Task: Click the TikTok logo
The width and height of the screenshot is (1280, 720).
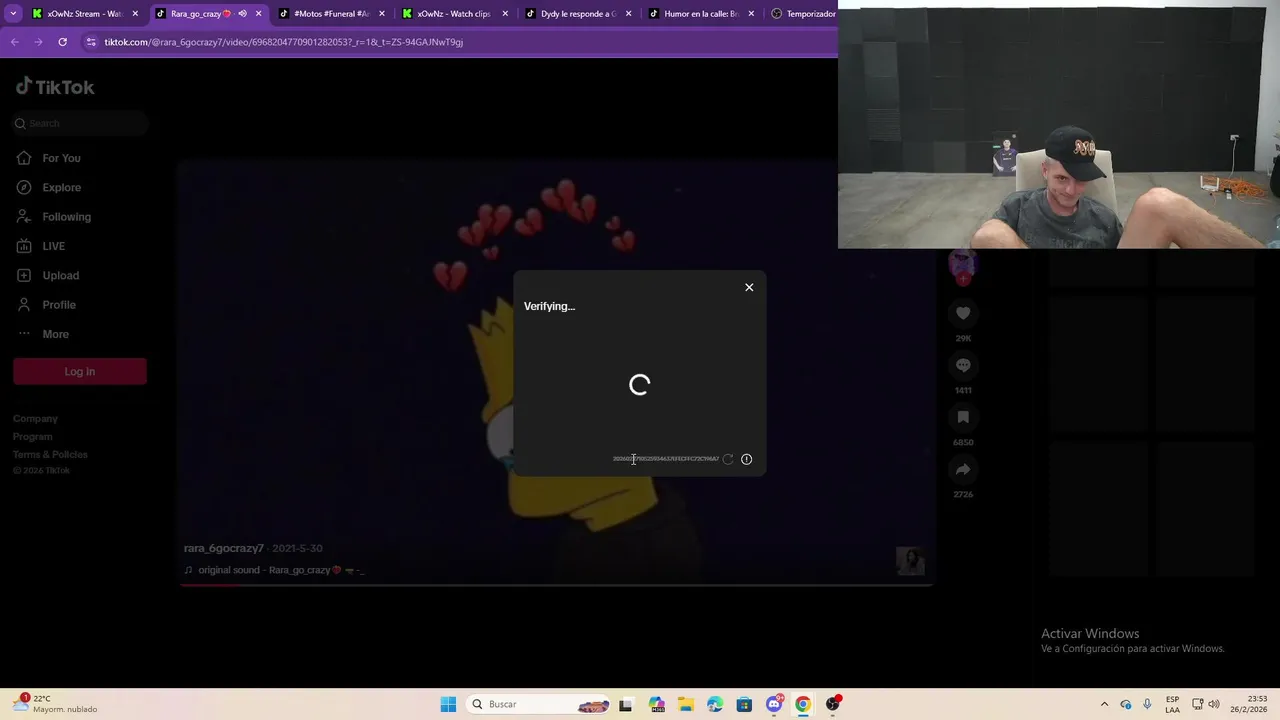Action: coord(55,87)
